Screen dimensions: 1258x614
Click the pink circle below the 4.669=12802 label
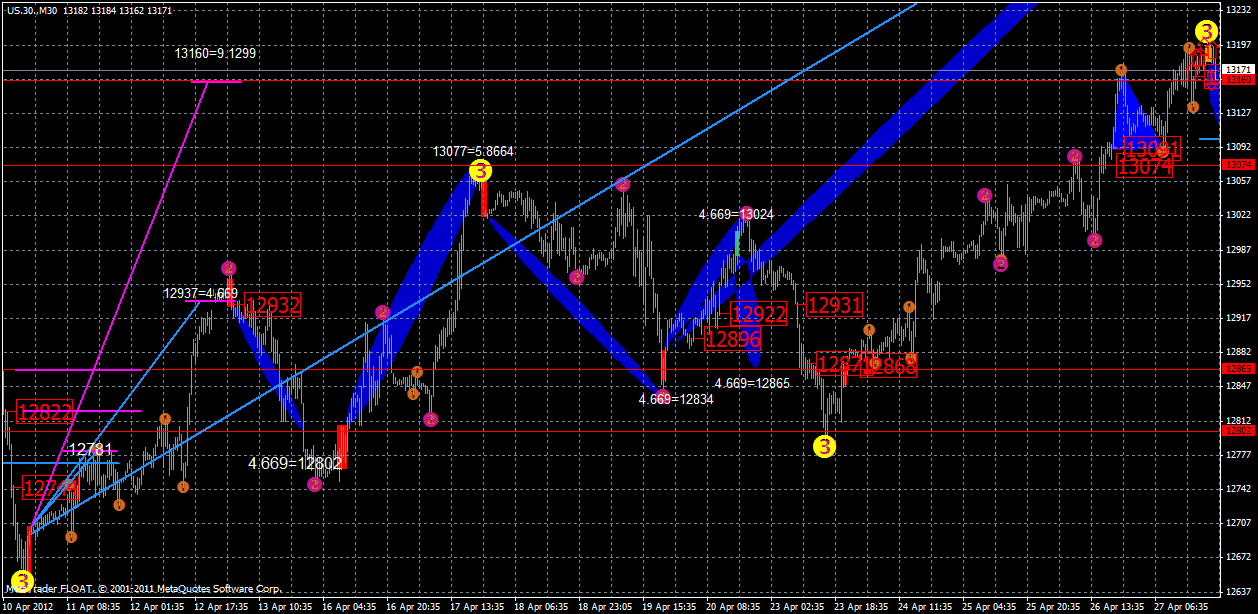315,485
